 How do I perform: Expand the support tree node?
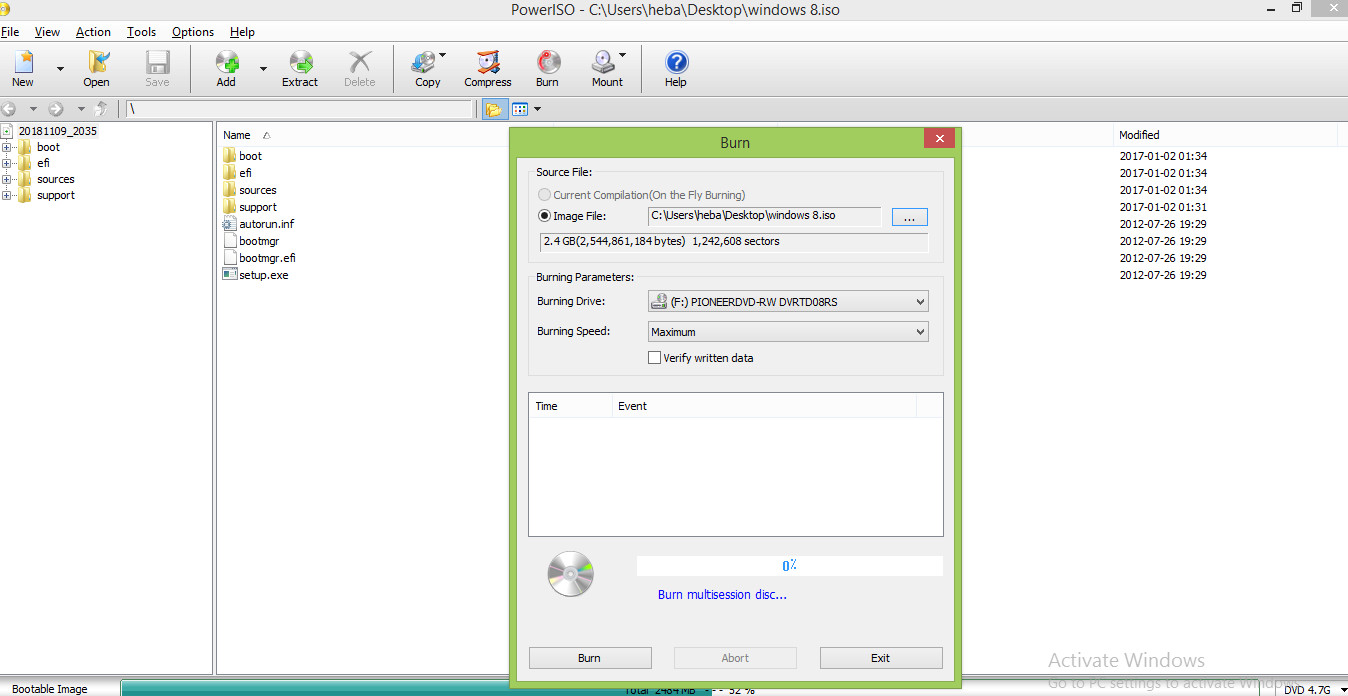point(7,195)
